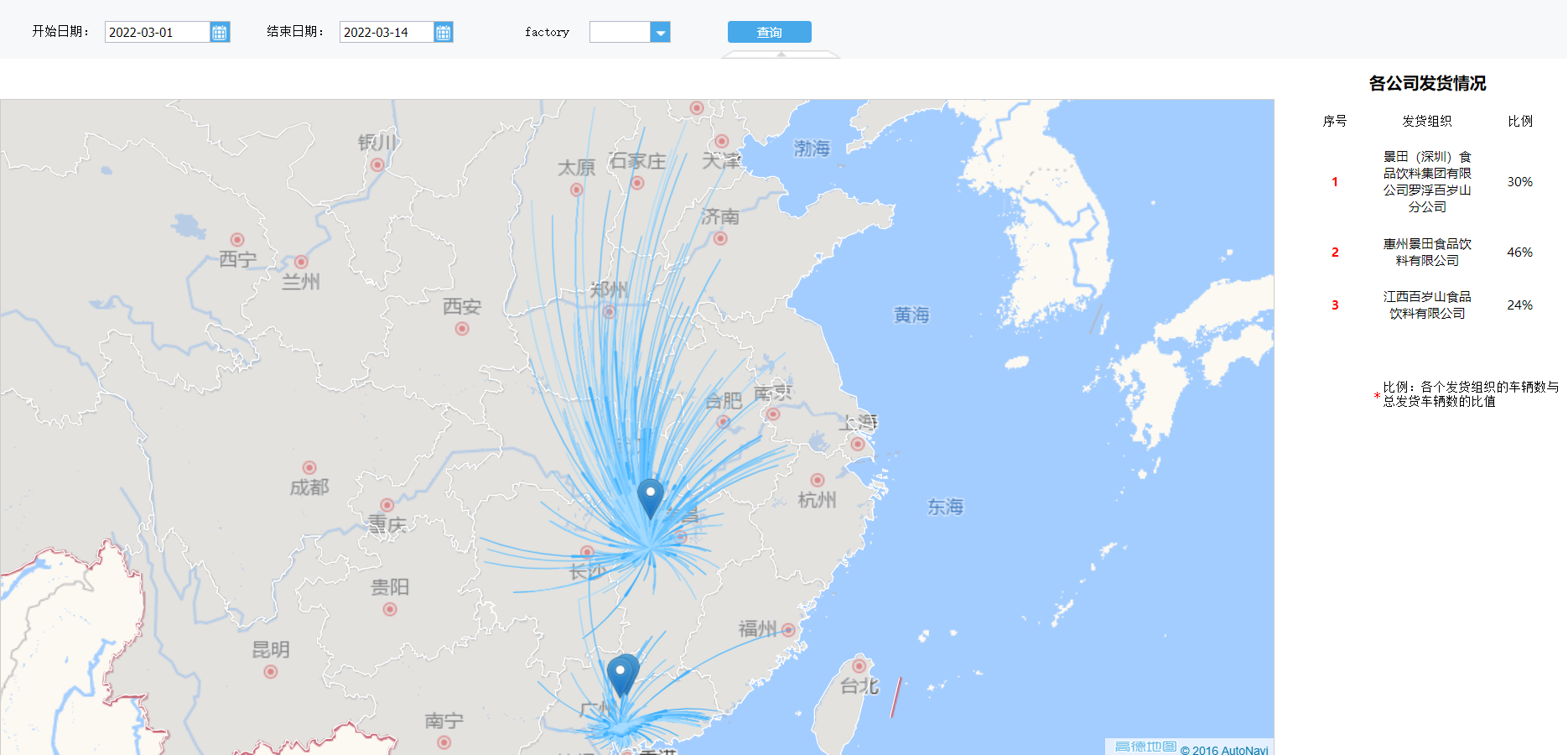Click the 西安 city marker
Viewport: 1568px width, 755px height.
pyautogui.click(x=462, y=328)
